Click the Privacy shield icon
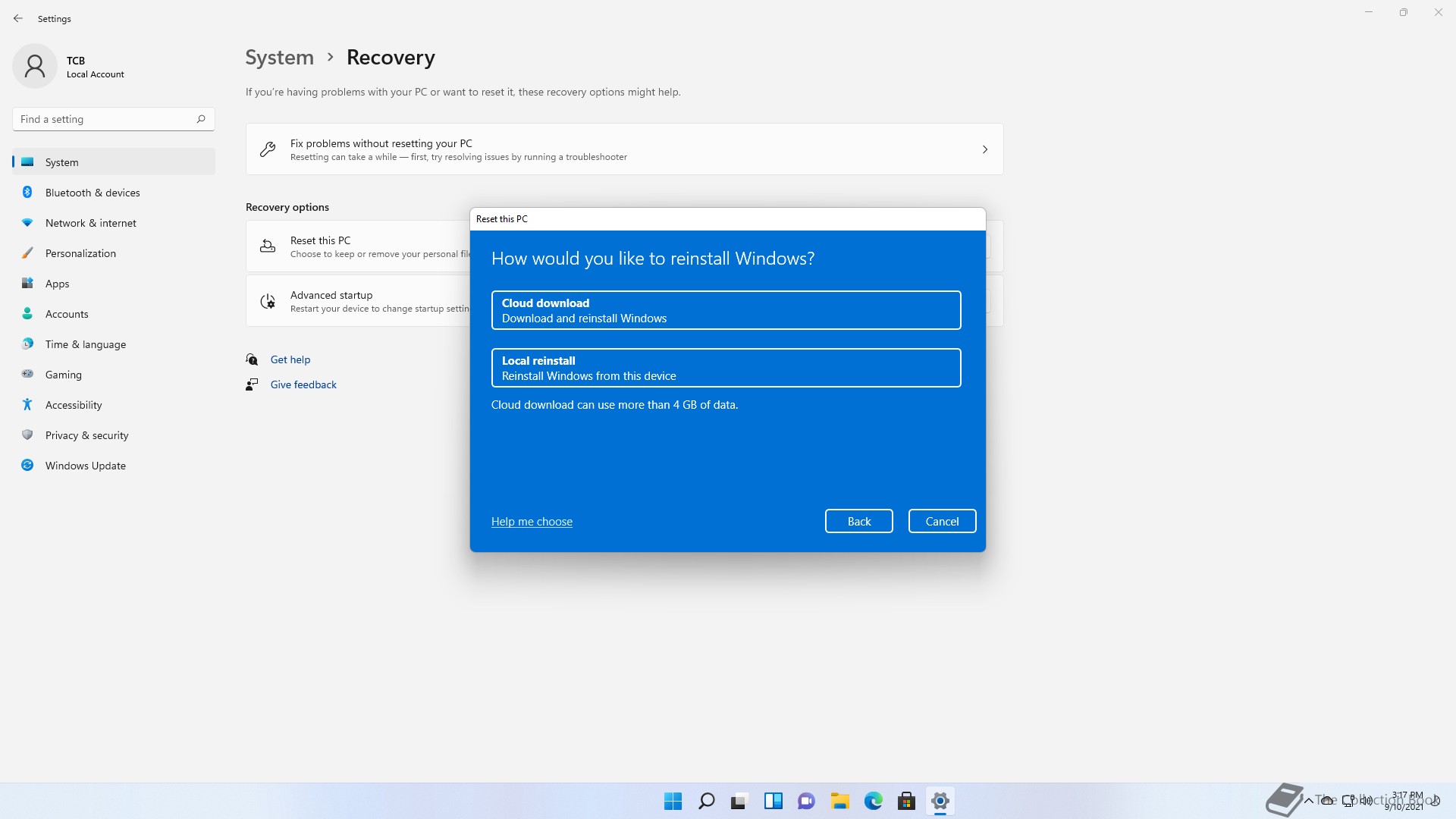The height and width of the screenshot is (819, 1456). pyautogui.click(x=27, y=435)
